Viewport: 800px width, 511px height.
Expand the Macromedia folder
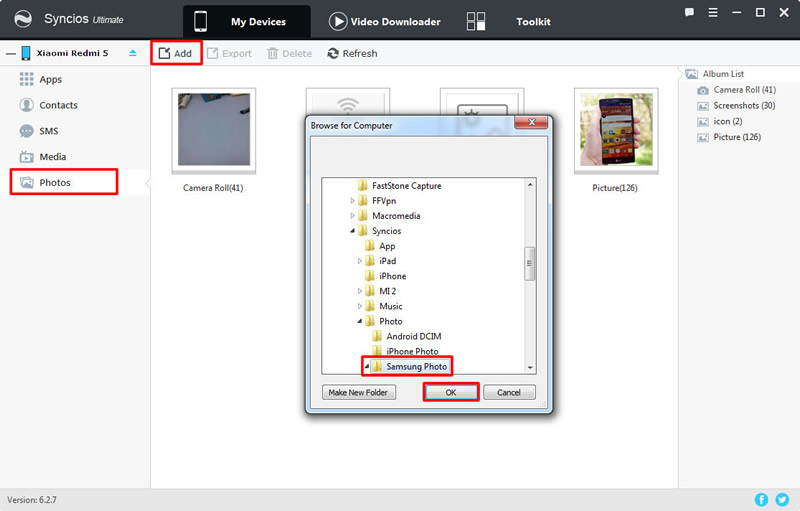pyautogui.click(x=352, y=216)
